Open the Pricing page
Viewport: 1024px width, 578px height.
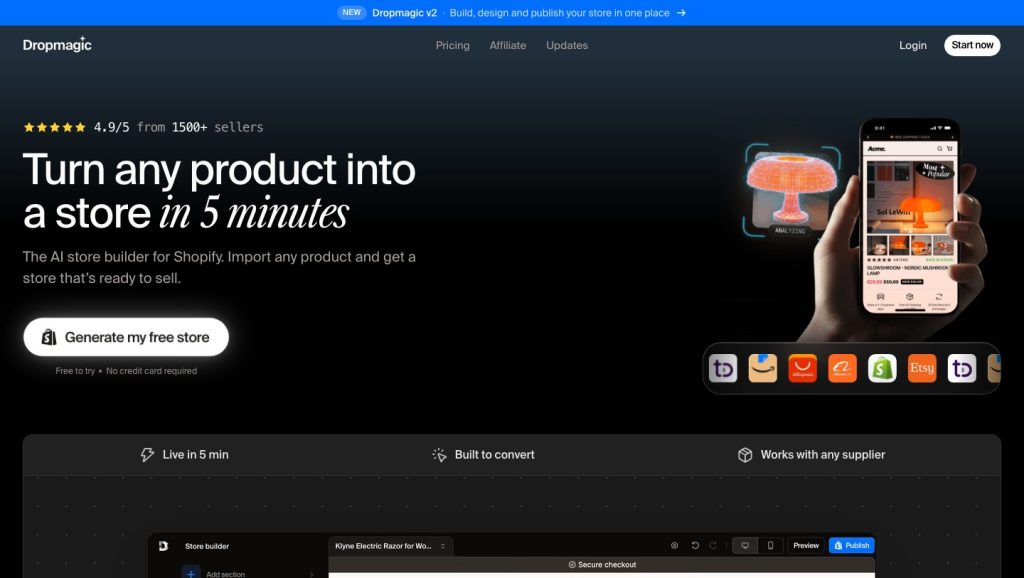click(x=453, y=45)
